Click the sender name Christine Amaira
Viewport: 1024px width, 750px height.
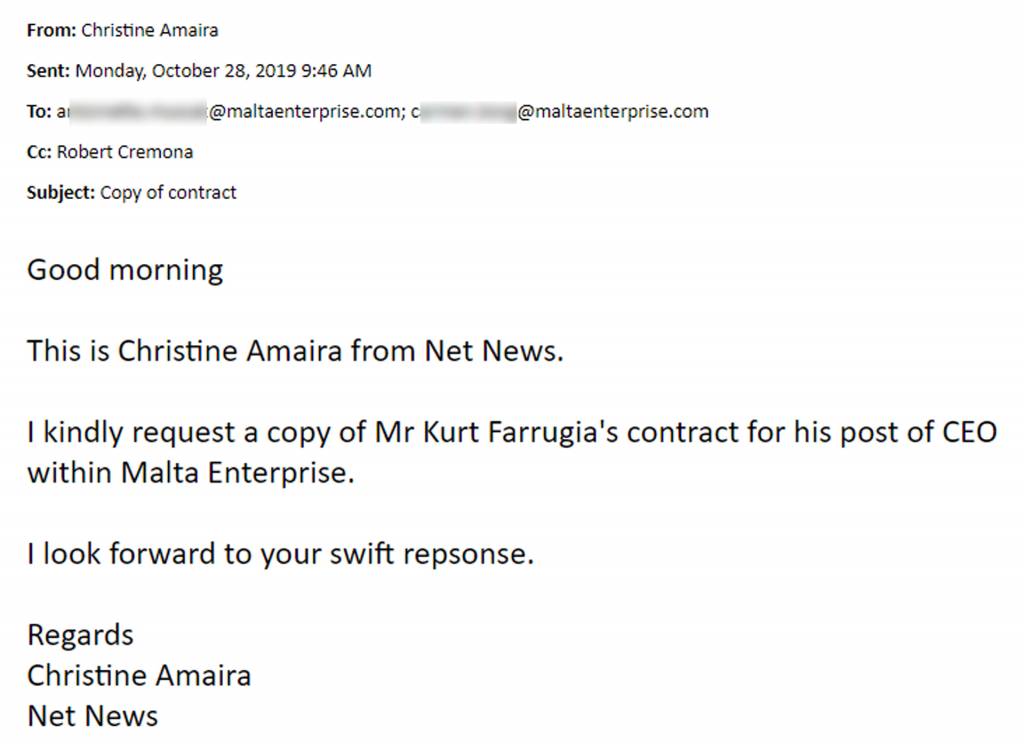(x=150, y=30)
